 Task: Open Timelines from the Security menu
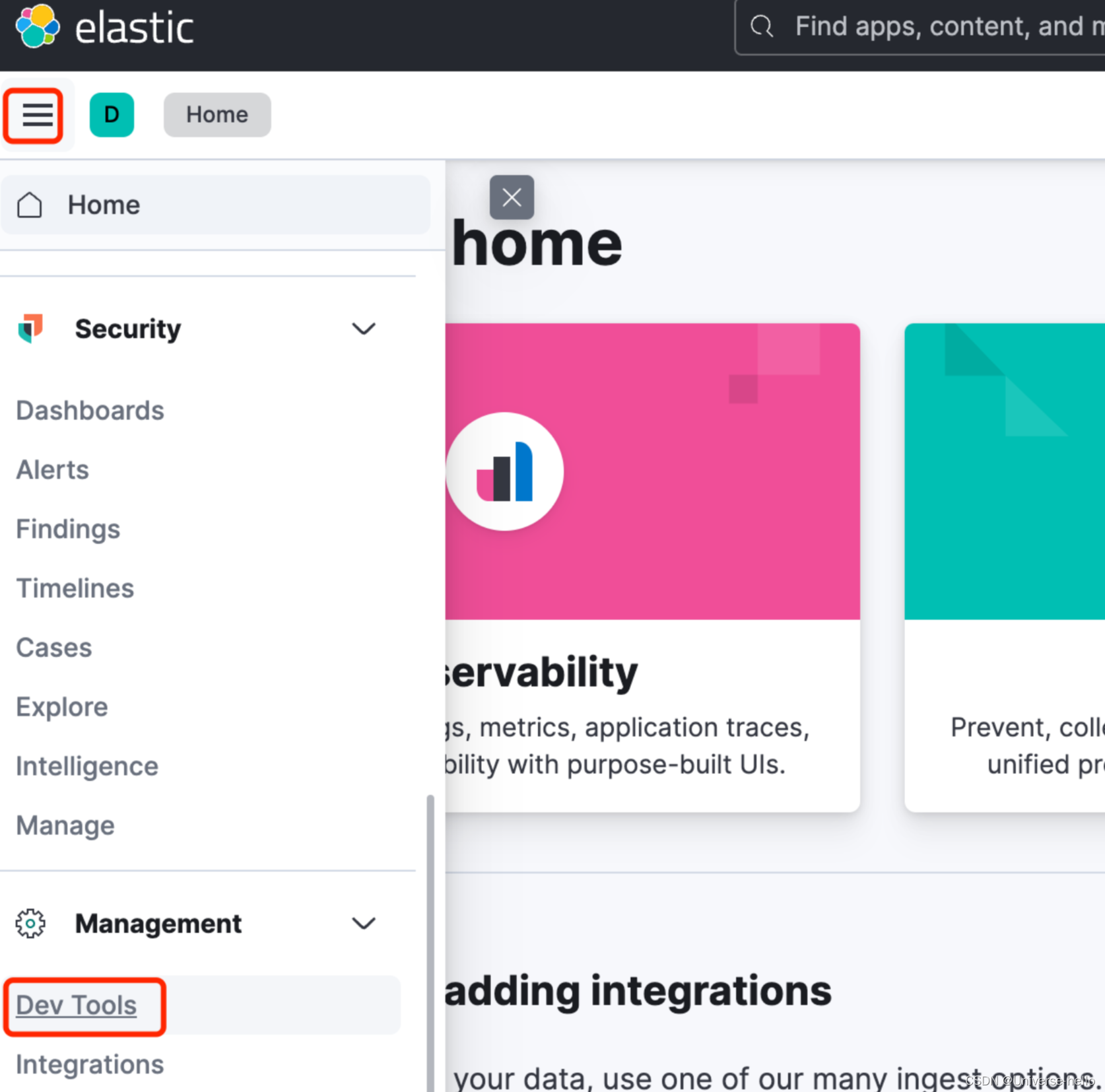pyautogui.click(x=75, y=588)
